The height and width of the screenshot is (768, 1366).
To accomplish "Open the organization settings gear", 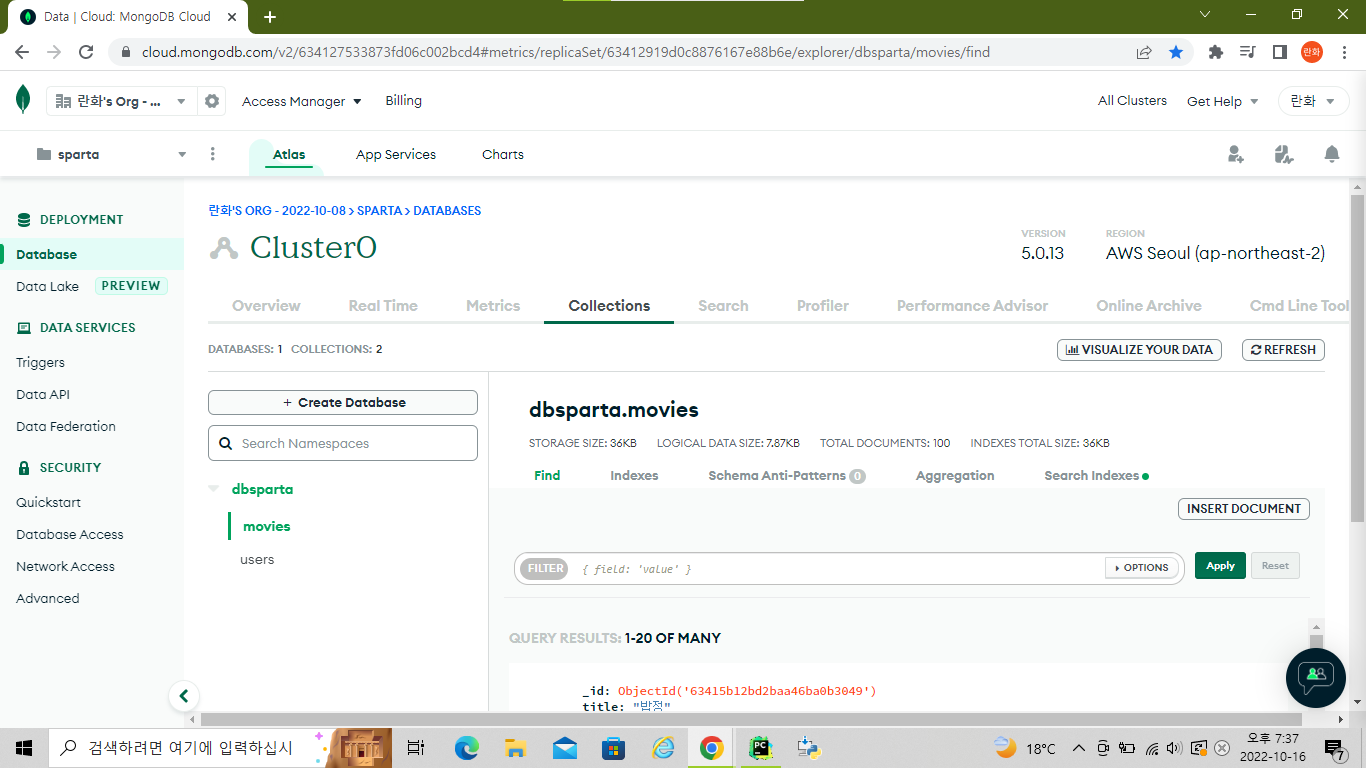I will (x=211, y=101).
